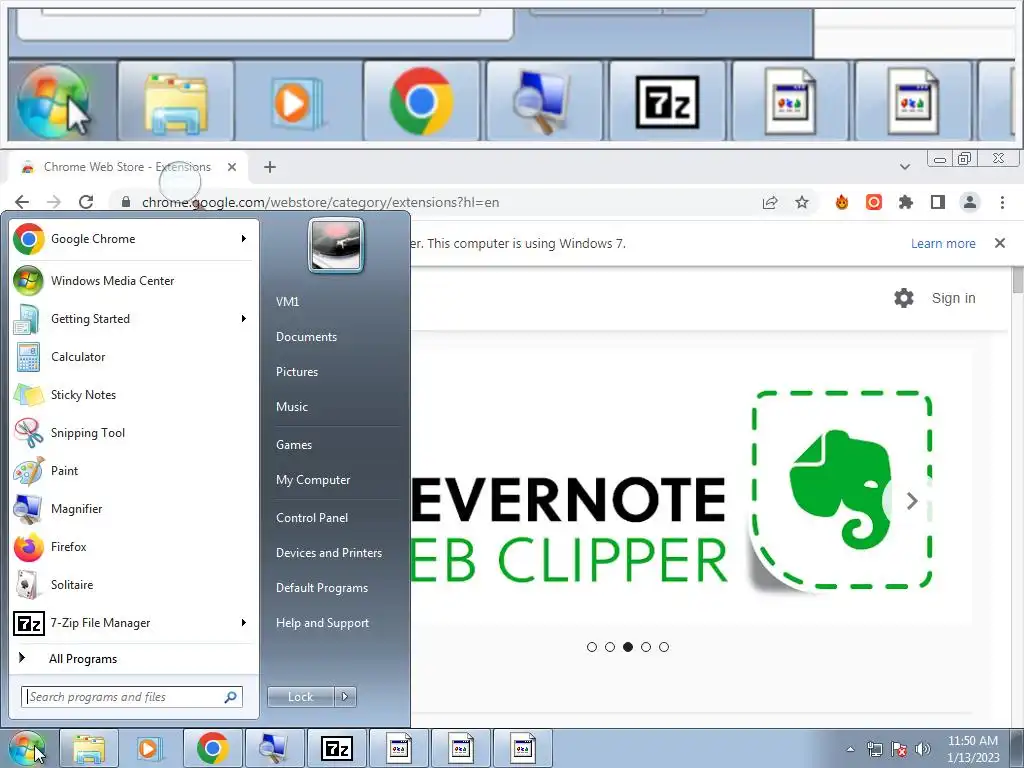Viewport: 1024px width, 768px height.
Task: Open volume control in system tray
Action: coord(923,749)
